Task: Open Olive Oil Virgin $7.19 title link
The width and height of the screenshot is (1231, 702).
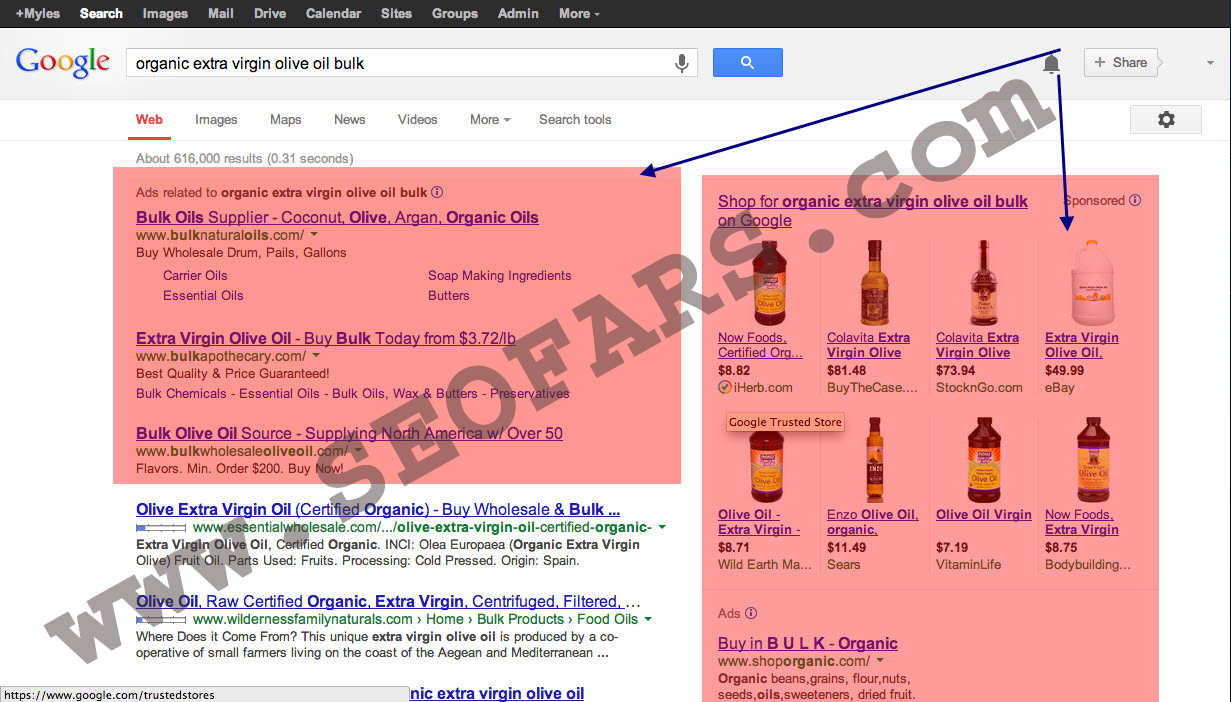Action: 984,514
